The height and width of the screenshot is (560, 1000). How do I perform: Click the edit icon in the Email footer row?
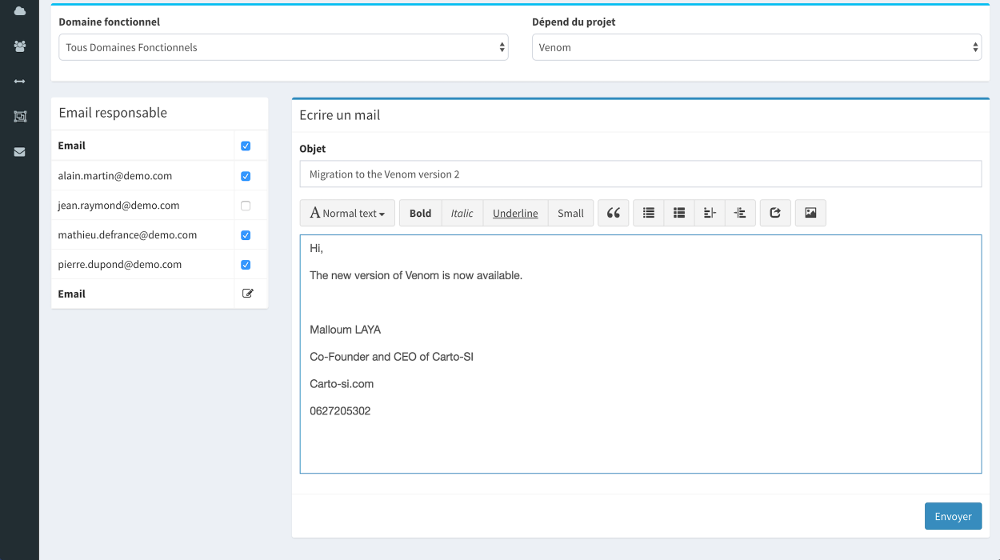click(247, 294)
